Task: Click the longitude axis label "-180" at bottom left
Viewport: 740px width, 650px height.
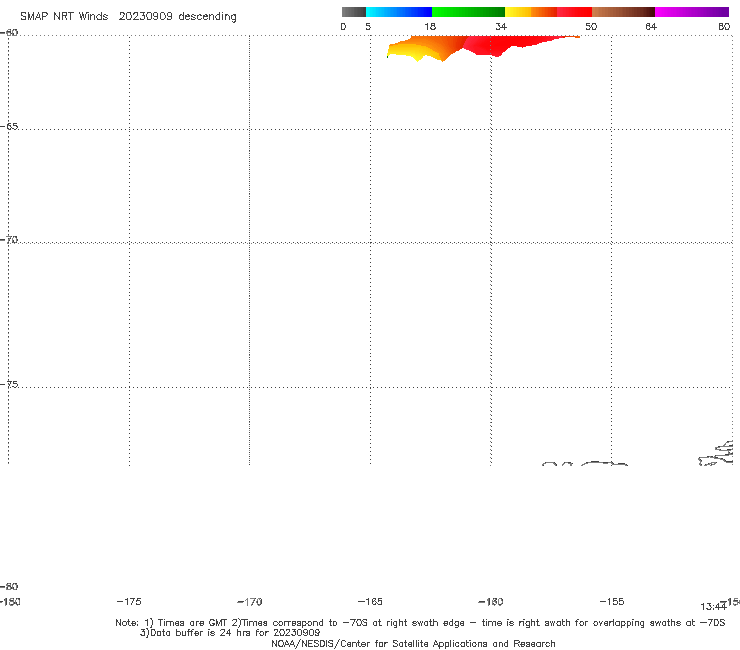Action: [10, 601]
